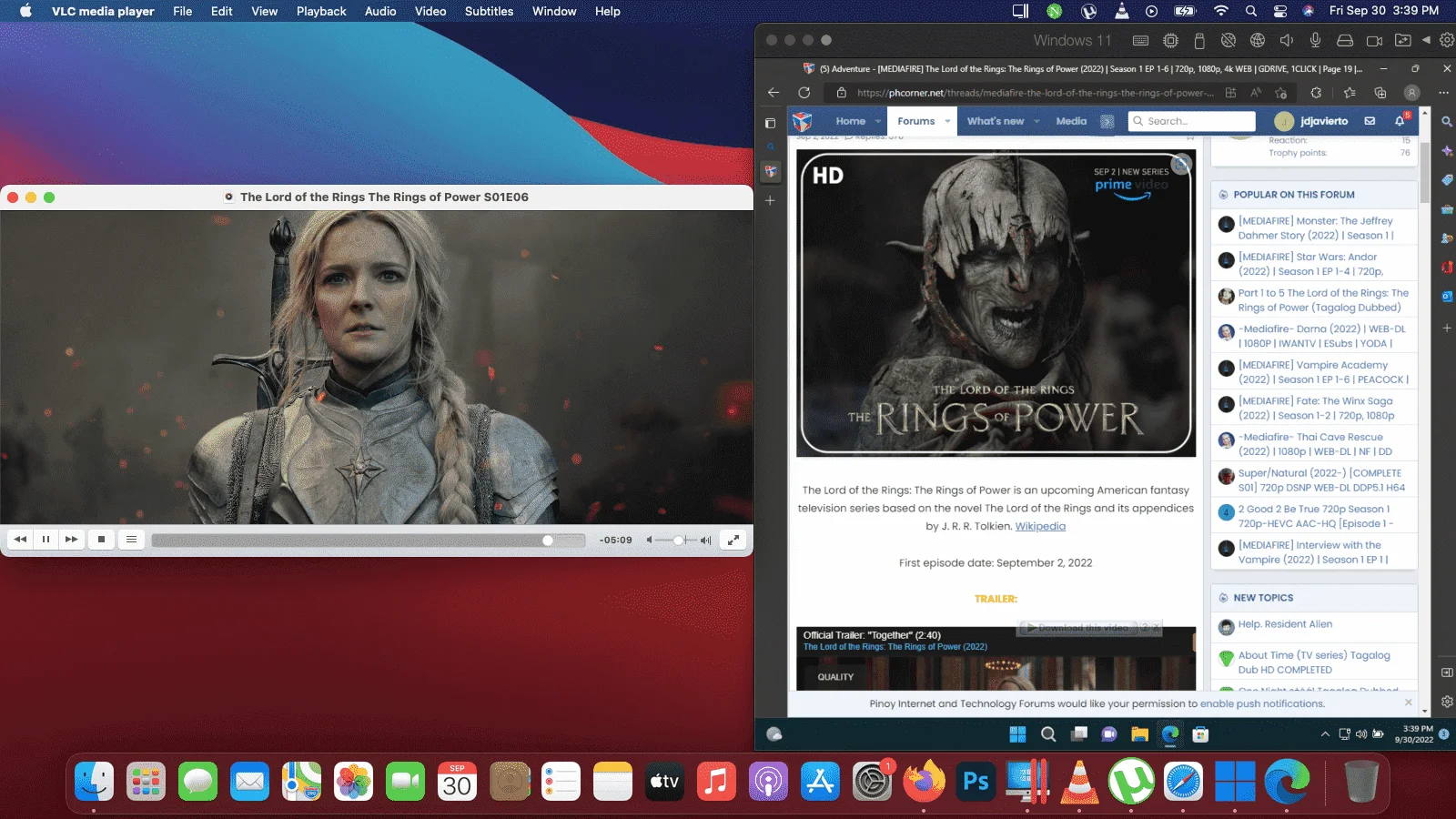The height and width of the screenshot is (819, 1456).
Task: Open Edge settings and more menu
Action: 1443,93
